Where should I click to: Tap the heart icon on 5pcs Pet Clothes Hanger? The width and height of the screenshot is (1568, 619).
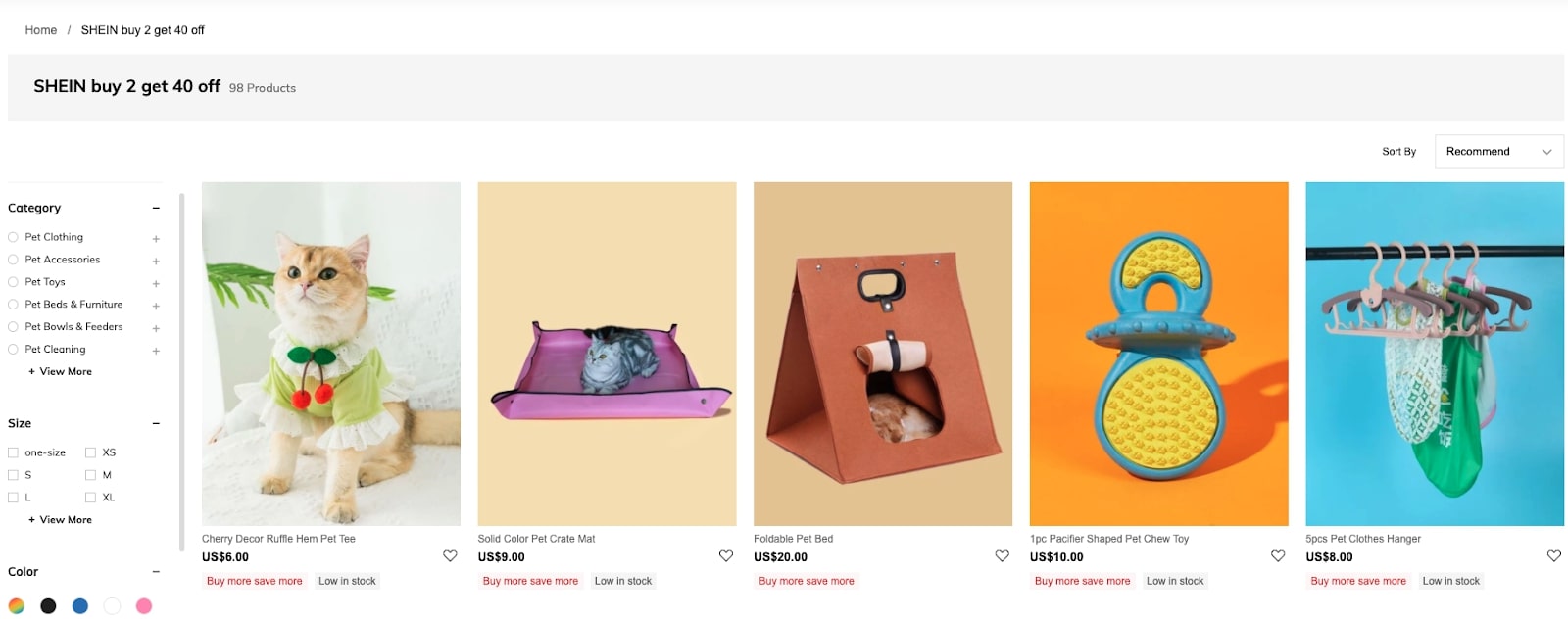pos(1554,555)
